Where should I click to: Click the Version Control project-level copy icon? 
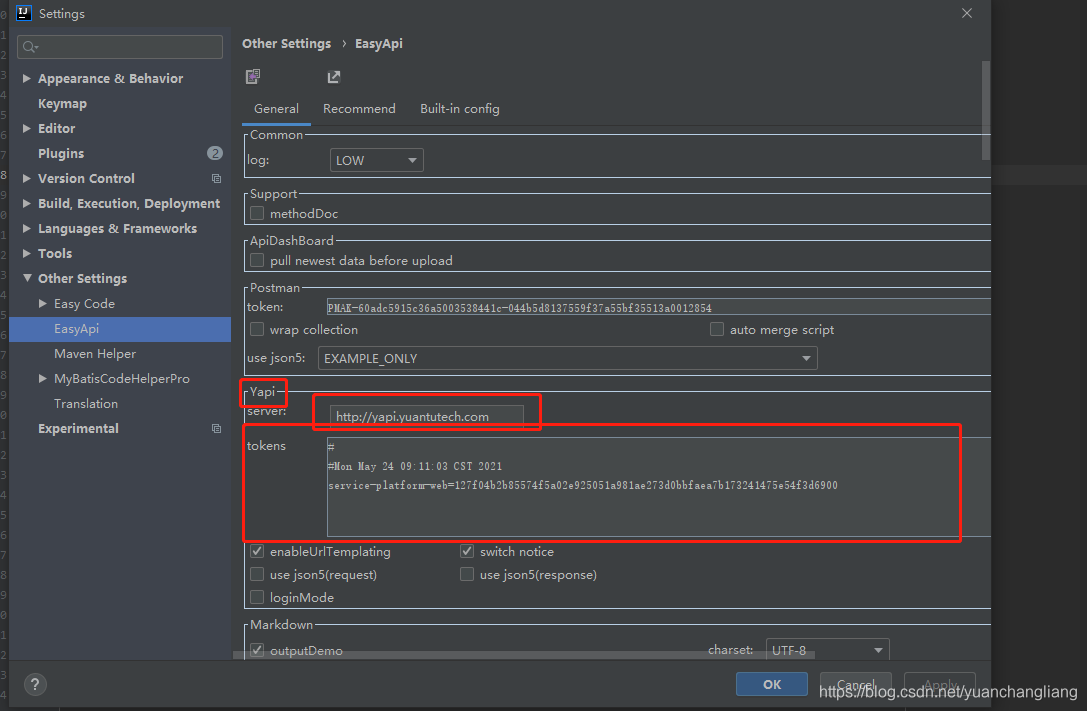click(216, 179)
